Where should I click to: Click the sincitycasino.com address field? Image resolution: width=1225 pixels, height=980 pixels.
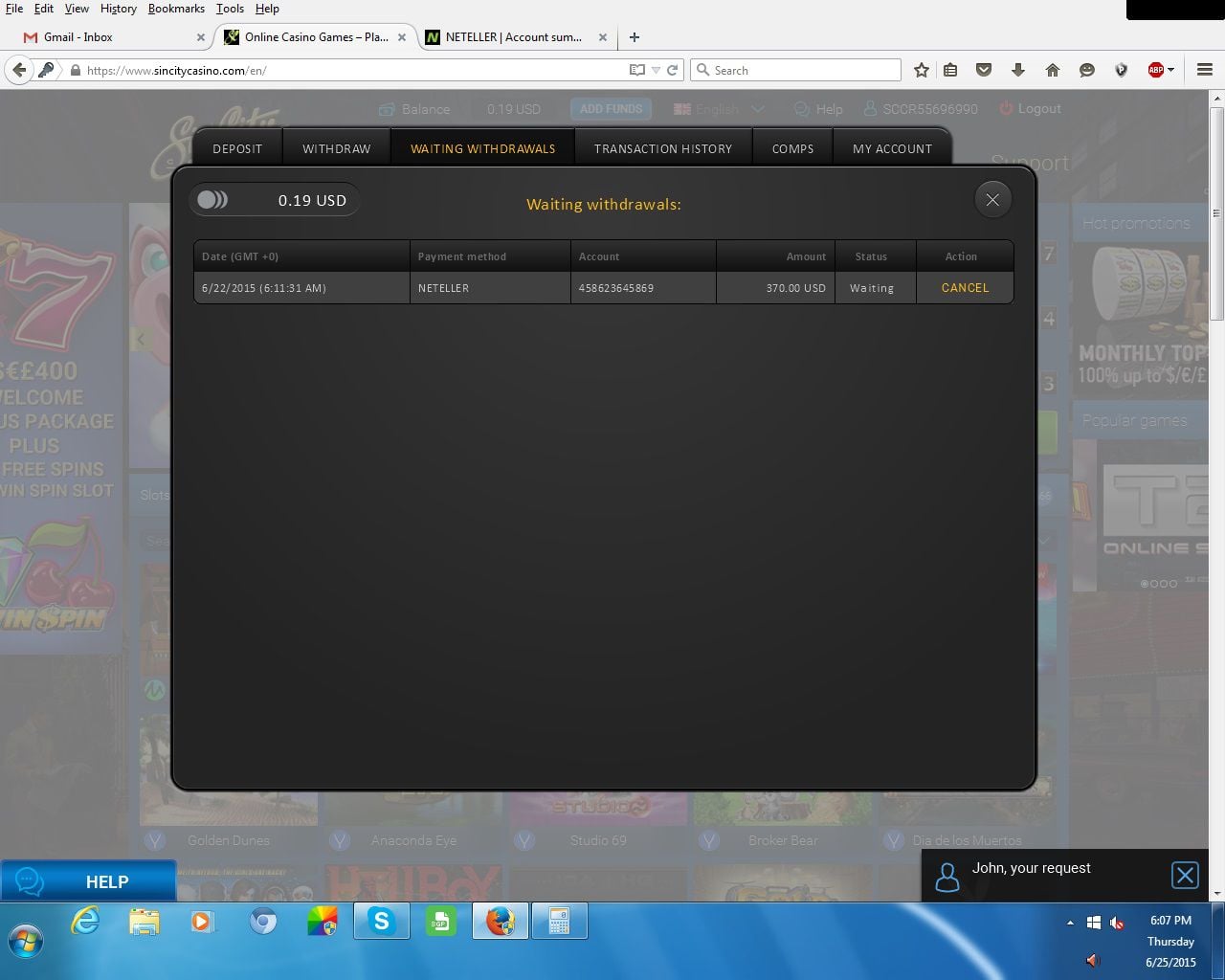(354, 70)
